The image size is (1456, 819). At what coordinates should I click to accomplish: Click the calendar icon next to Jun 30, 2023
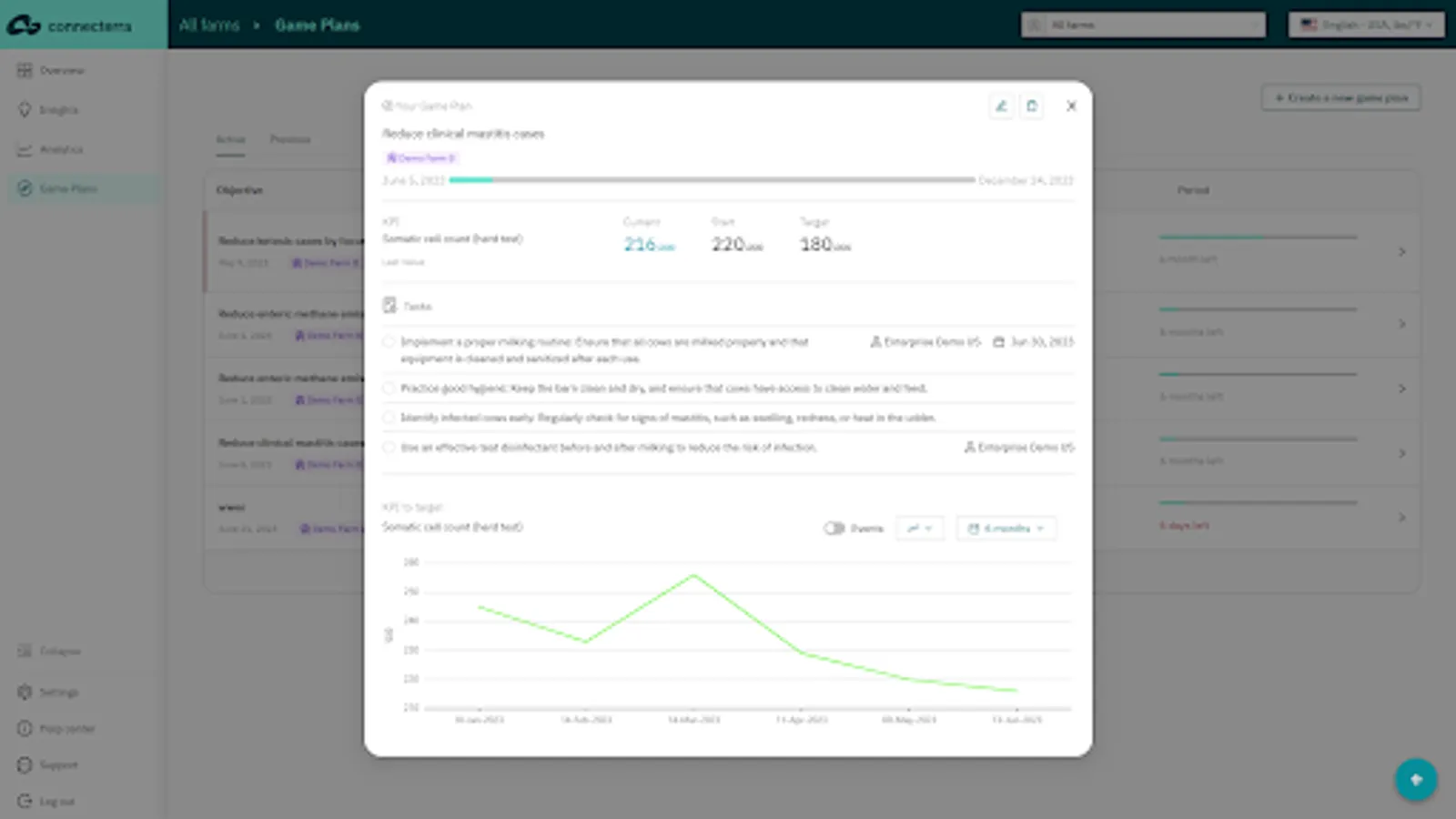click(998, 341)
